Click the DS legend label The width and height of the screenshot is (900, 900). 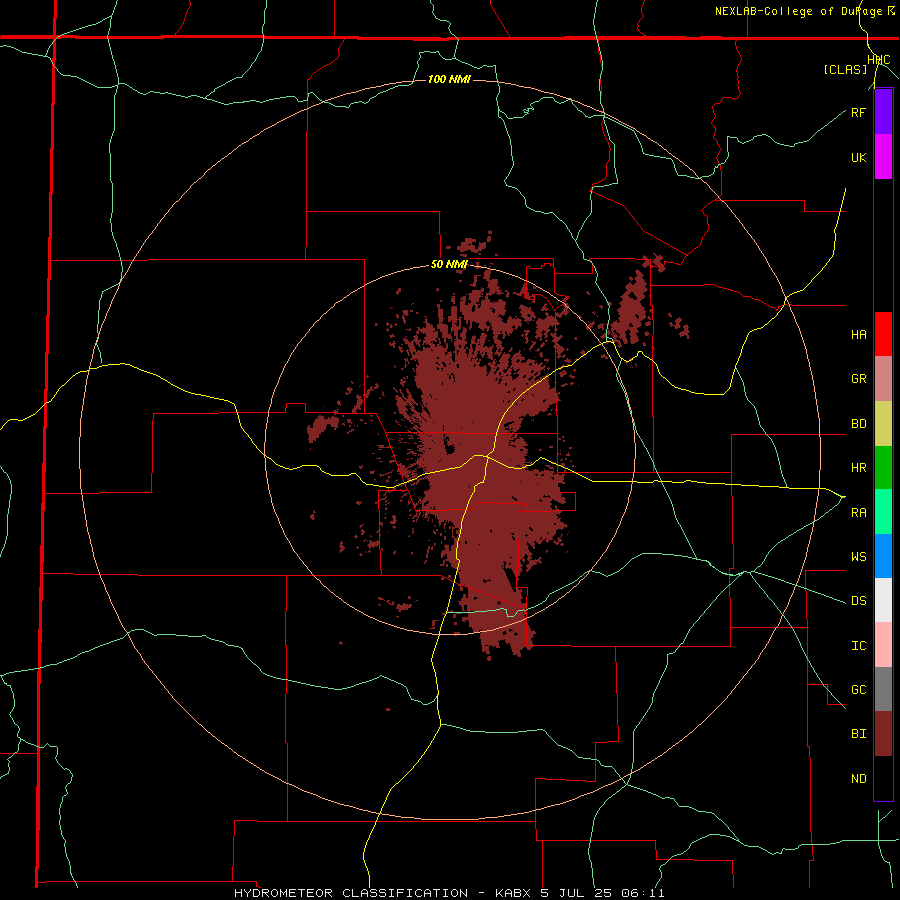pyautogui.click(x=858, y=600)
